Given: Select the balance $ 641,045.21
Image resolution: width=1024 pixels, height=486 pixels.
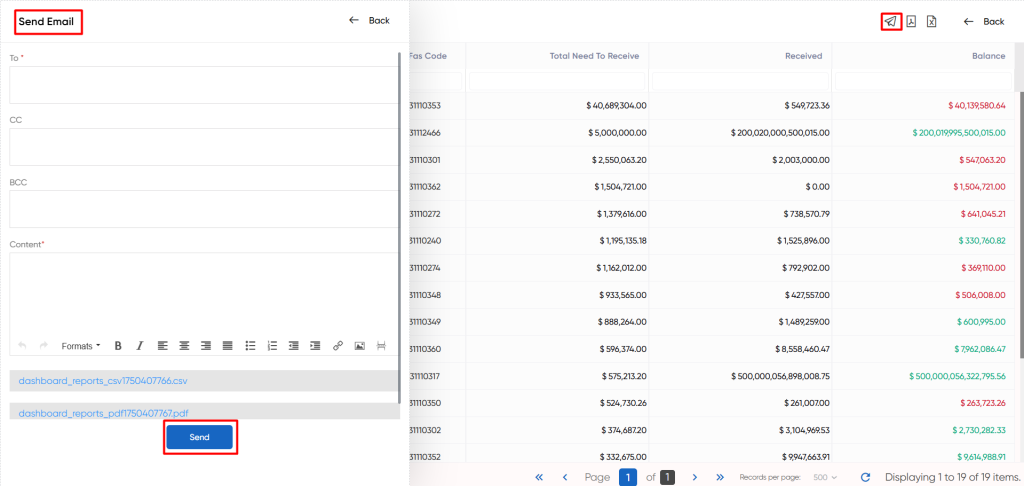Looking at the screenshot, I should coord(984,214).
